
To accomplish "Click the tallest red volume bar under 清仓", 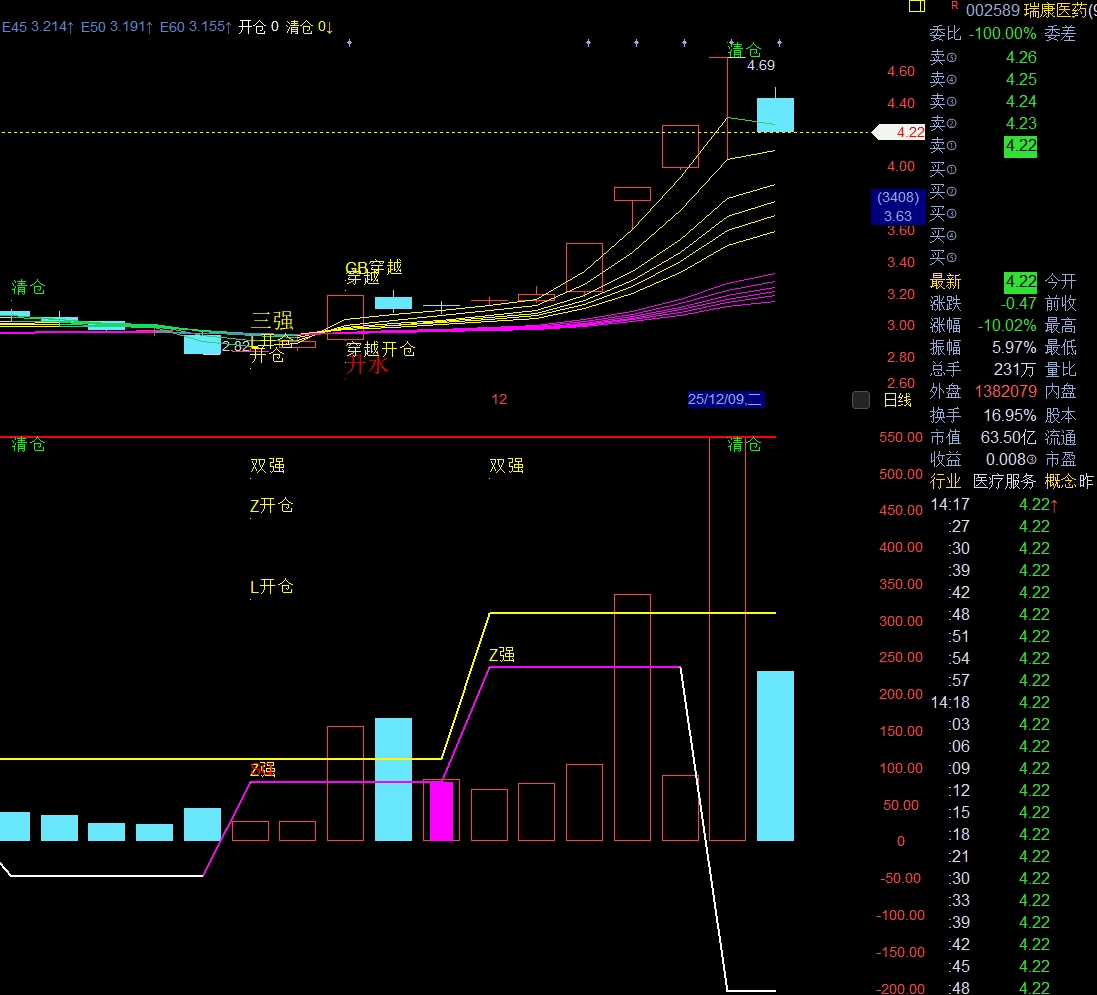I will (728, 638).
